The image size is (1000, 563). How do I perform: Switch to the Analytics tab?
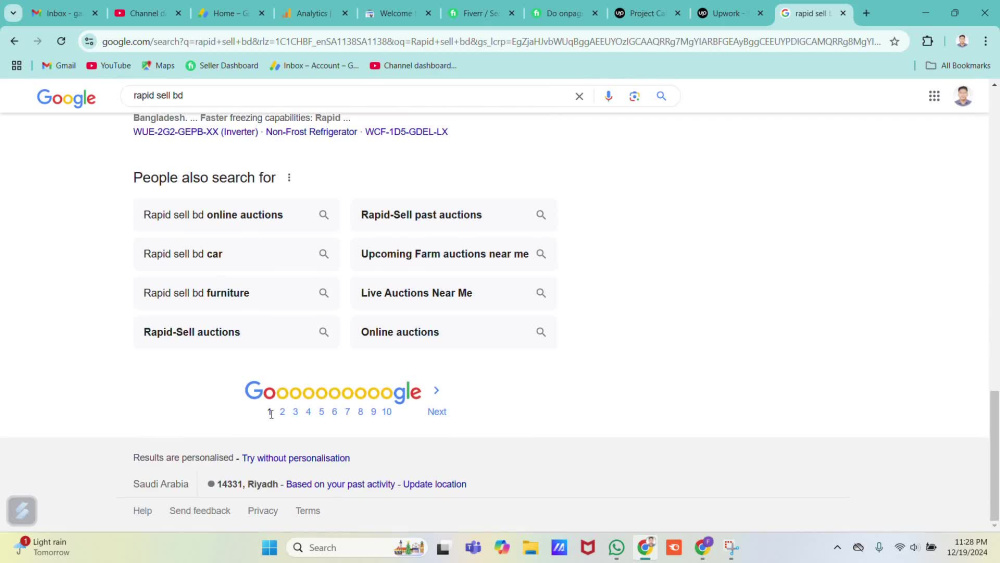click(315, 13)
